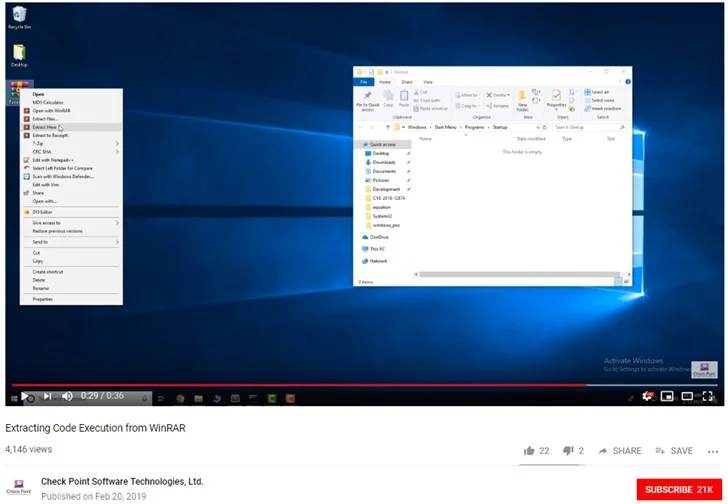Click the Explorer help question mark icon
Viewport: 728px width, 504px height.
(x=628, y=82)
